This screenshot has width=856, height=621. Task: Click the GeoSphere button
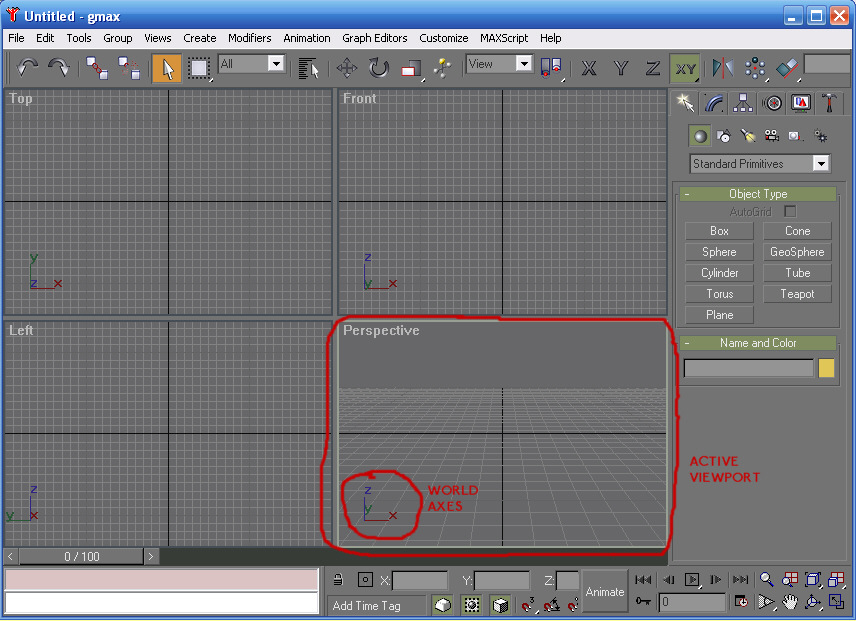[797, 252]
